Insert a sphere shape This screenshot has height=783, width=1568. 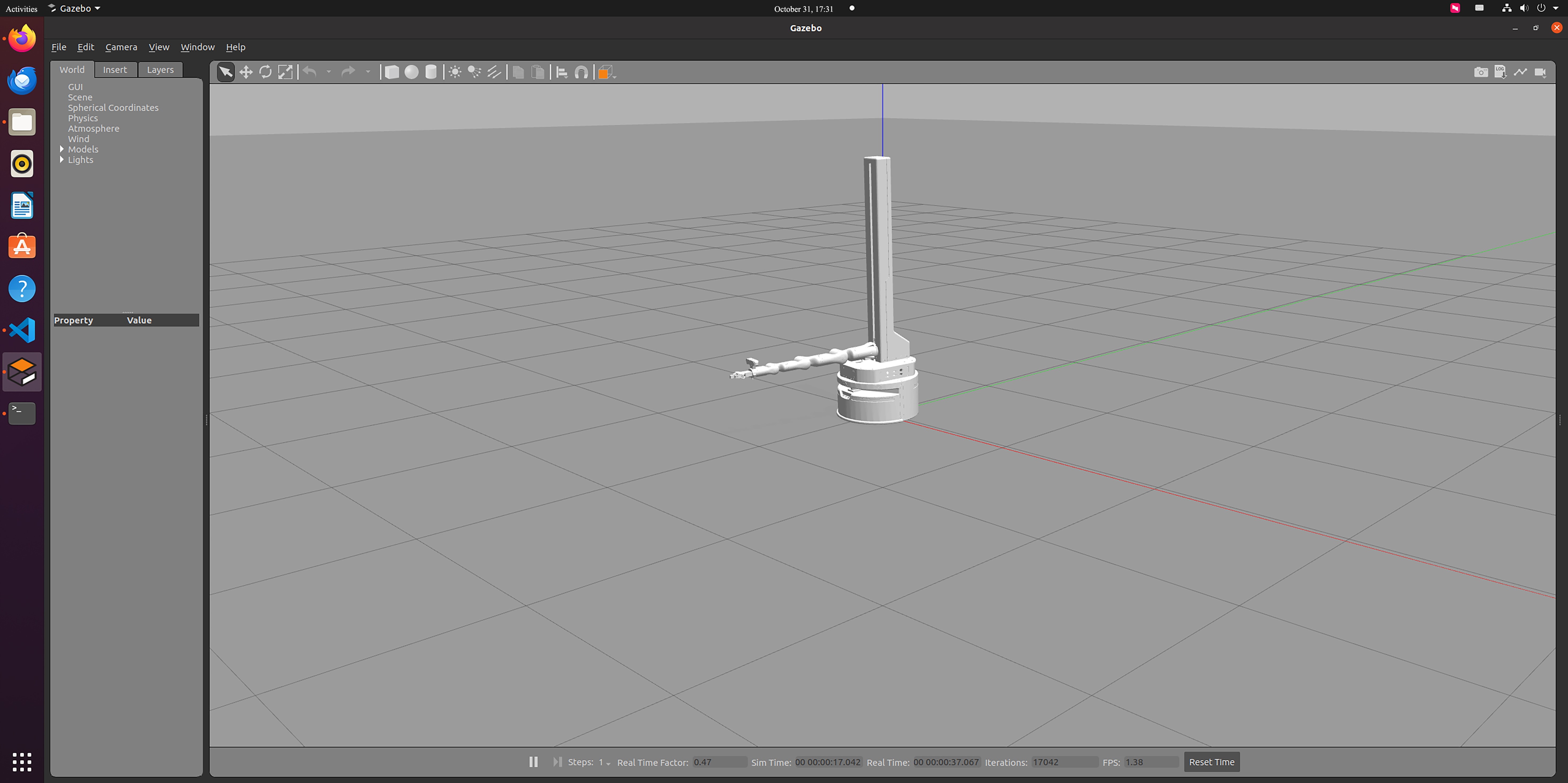tap(411, 72)
